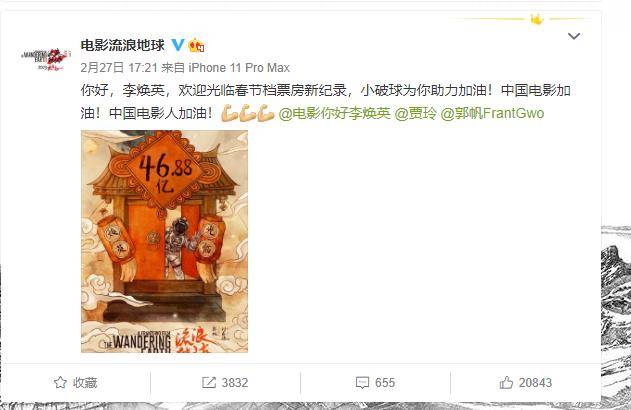Click the repost share icon
This screenshot has height=410, width=631.
tap(209, 383)
